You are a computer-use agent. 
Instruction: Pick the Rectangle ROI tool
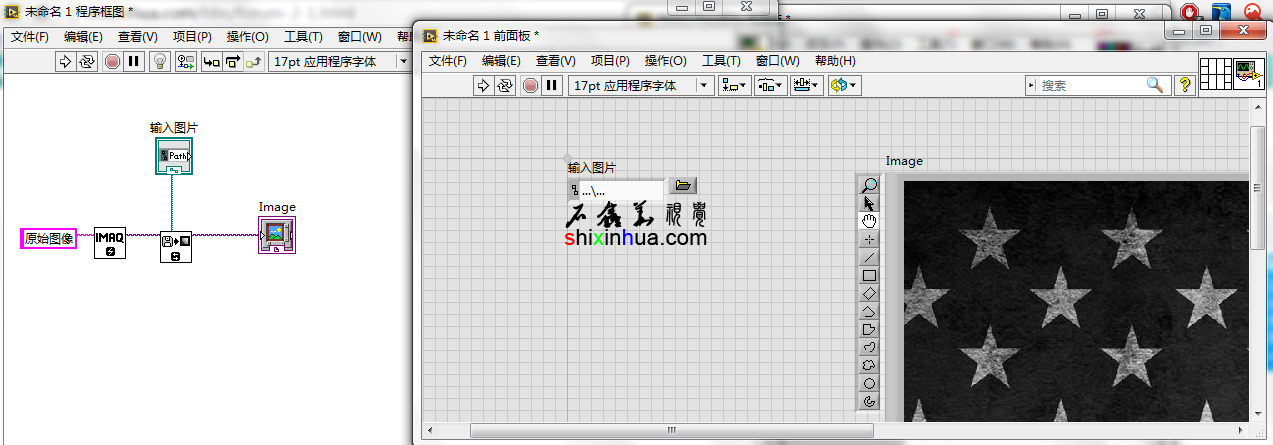(x=869, y=276)
